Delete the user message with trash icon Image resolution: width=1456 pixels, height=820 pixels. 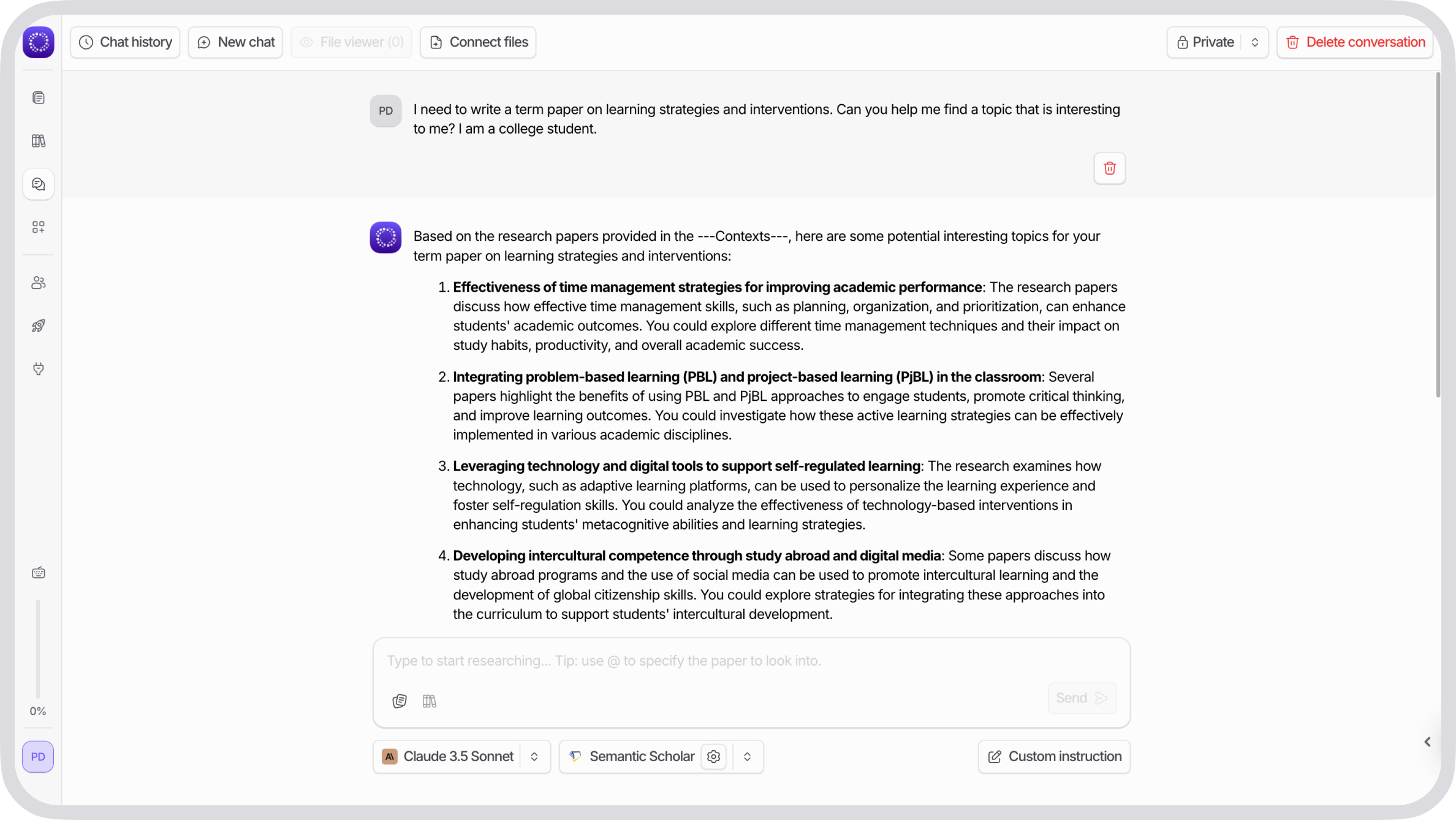tap(1109, 169)
